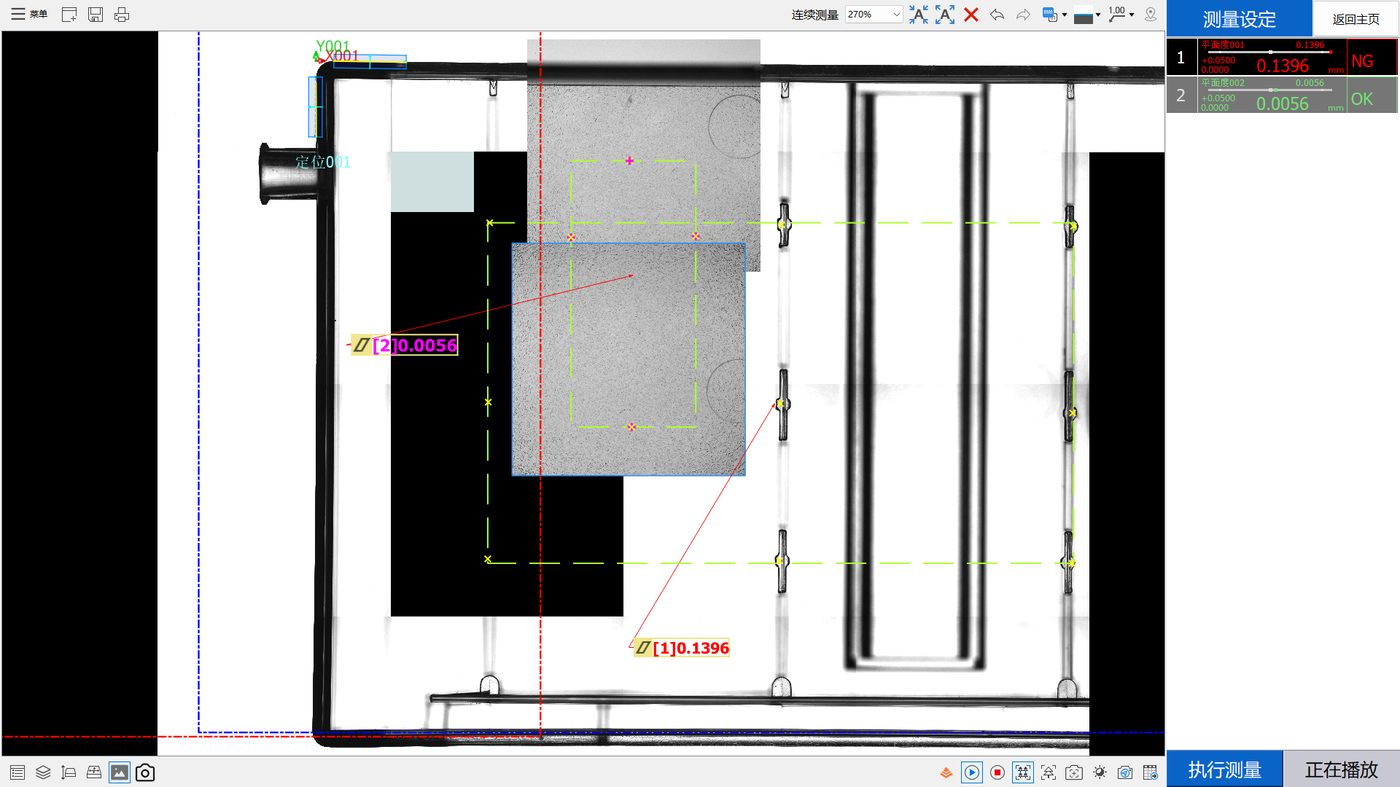The image size is (1400, 787).
Task: Select measurement result row 1
Action: point(1283,57)
